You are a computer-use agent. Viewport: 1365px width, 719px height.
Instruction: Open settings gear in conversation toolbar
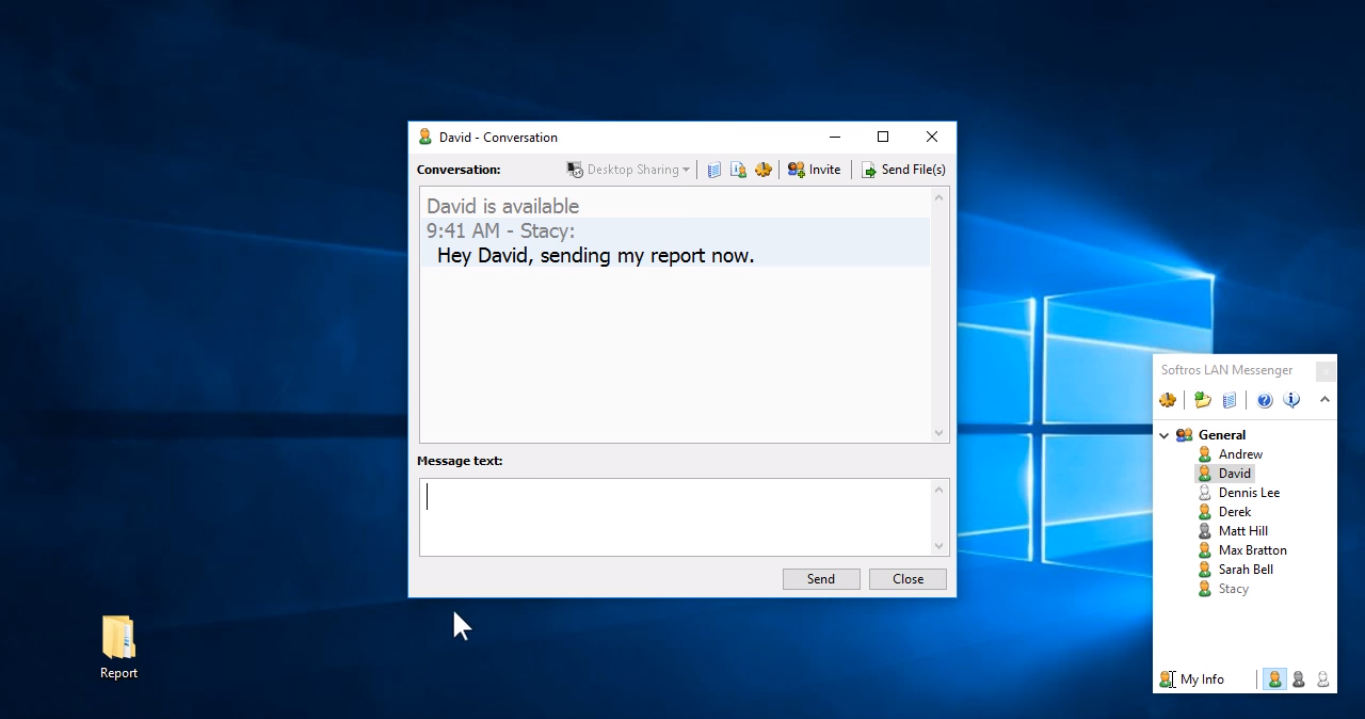[763, 170]
